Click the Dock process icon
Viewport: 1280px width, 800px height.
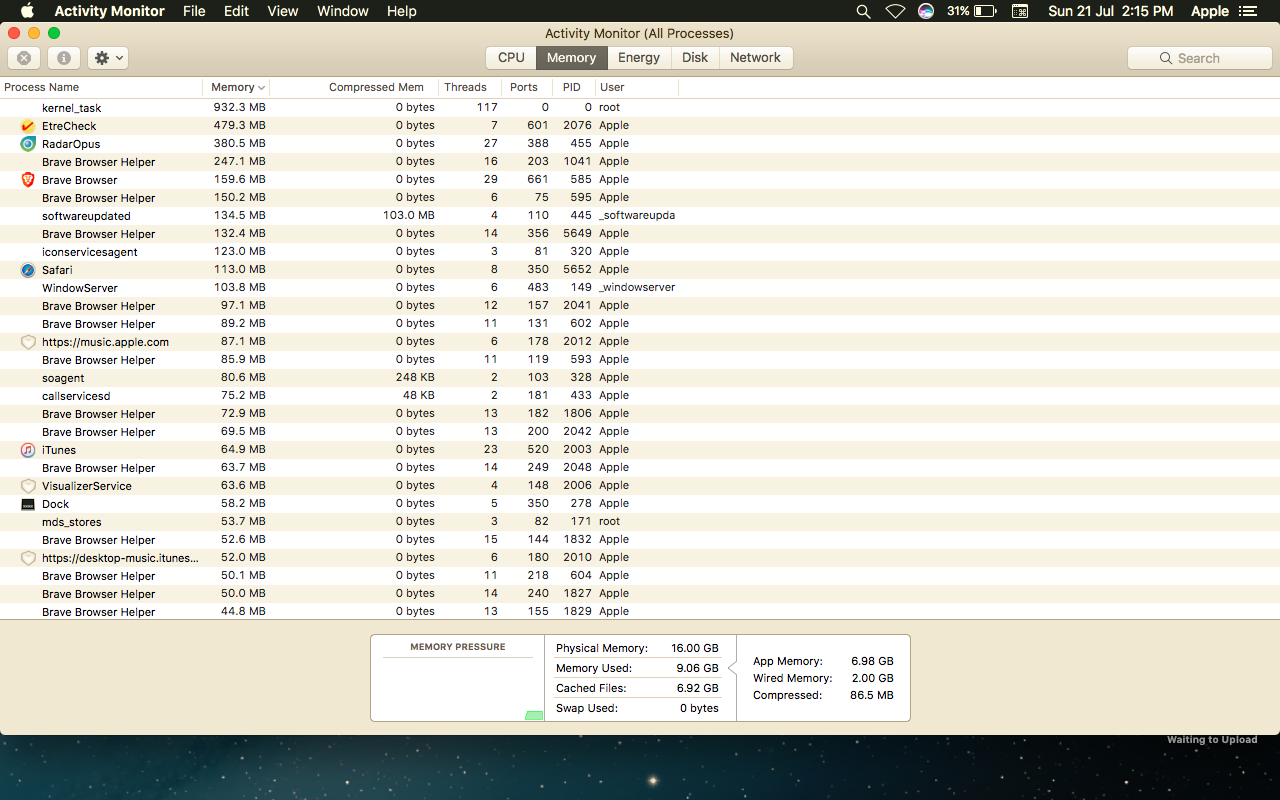point(28,504)
